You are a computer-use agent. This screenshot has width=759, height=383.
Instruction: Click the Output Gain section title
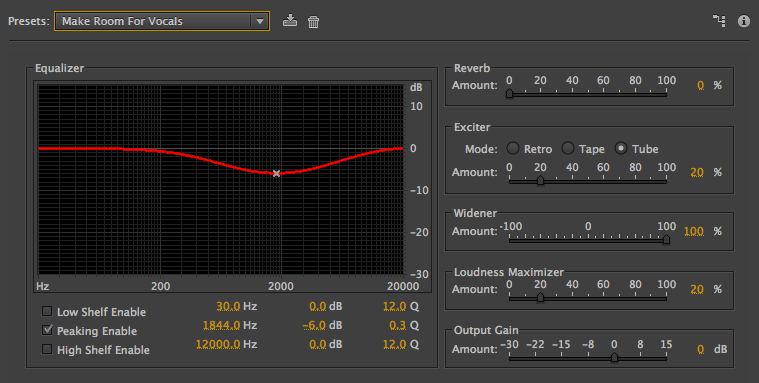point(486,330)
